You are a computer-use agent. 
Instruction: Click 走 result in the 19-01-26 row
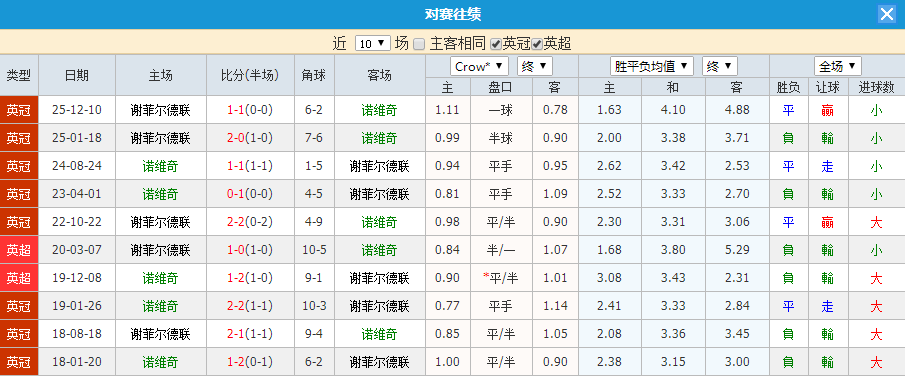828,306
